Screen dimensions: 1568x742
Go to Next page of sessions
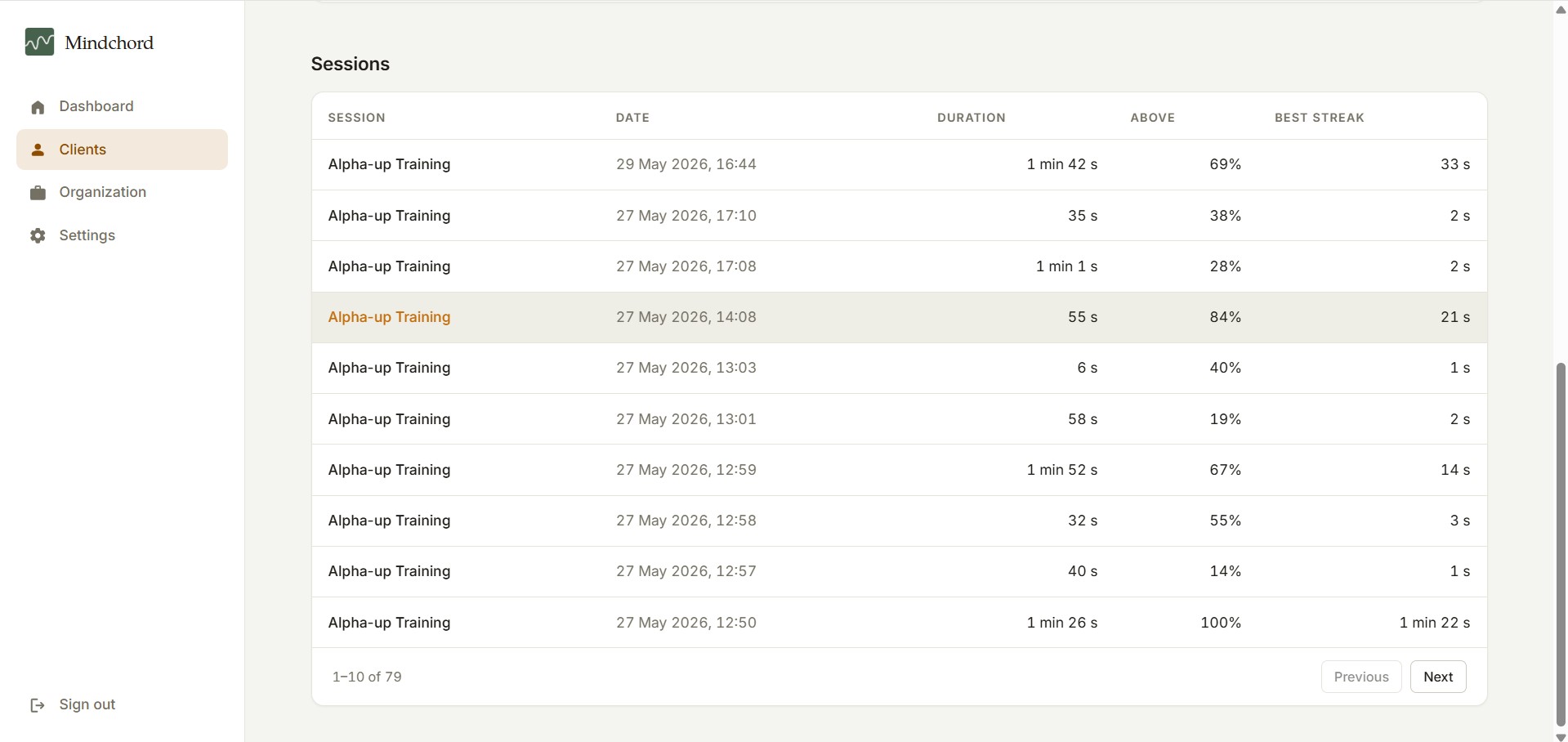1438,677
